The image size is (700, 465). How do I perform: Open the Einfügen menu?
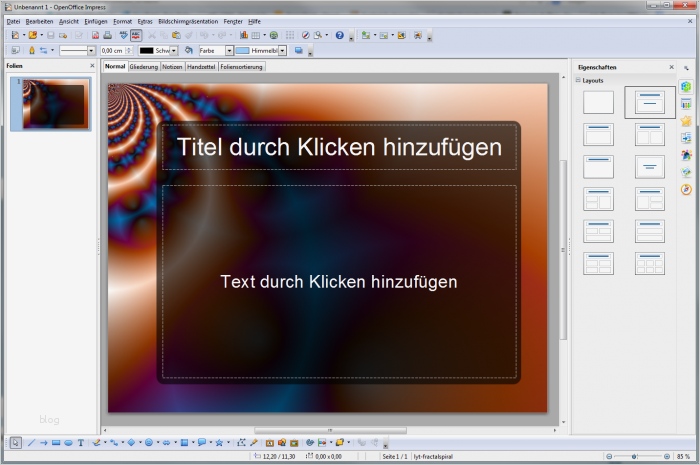coord(96,21)
